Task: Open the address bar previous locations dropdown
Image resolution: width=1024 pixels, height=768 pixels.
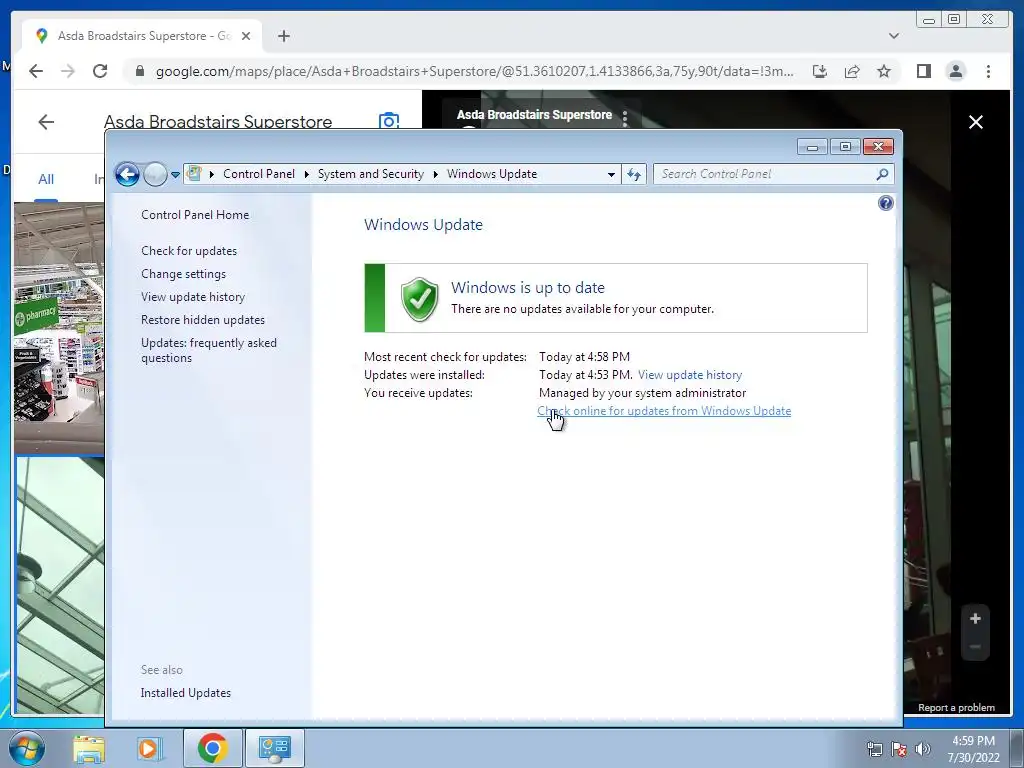Action: tap(611, 174)
